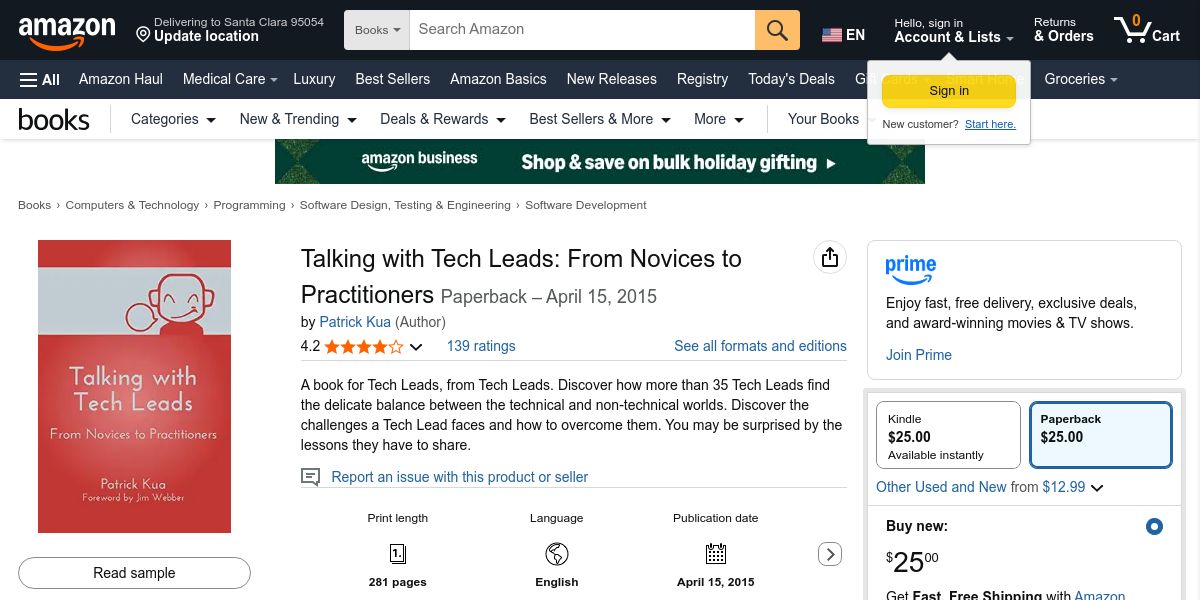
Task: Open the Patrick Kua author link
Action: (355, 322)
